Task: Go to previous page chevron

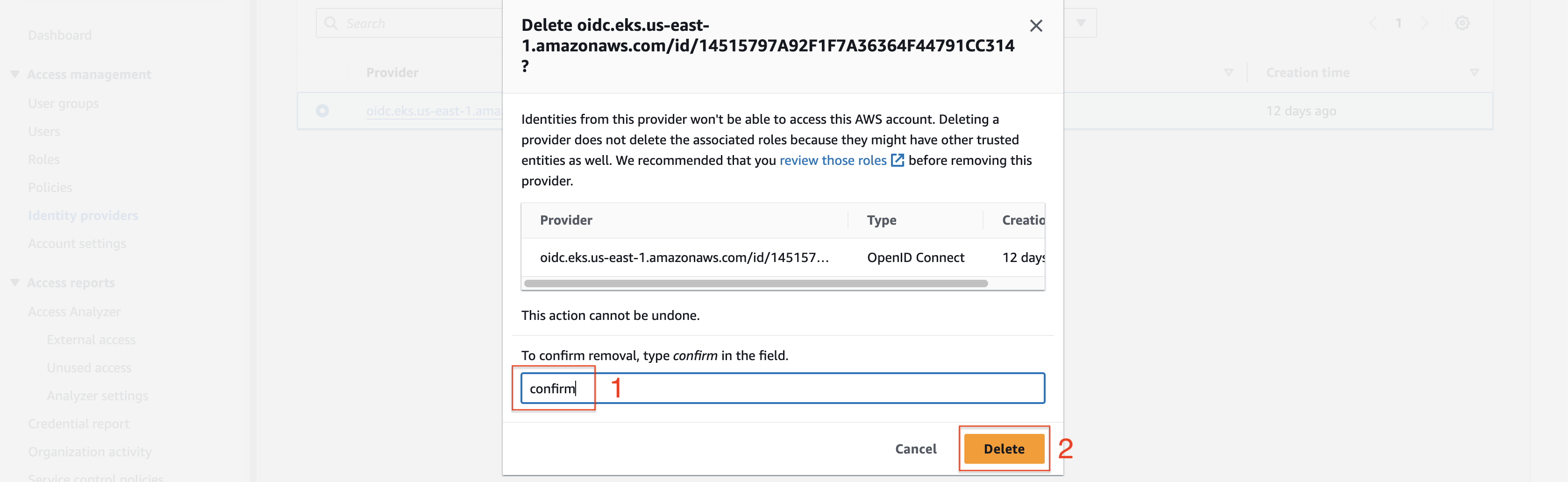Action: tap(1373, 23)
